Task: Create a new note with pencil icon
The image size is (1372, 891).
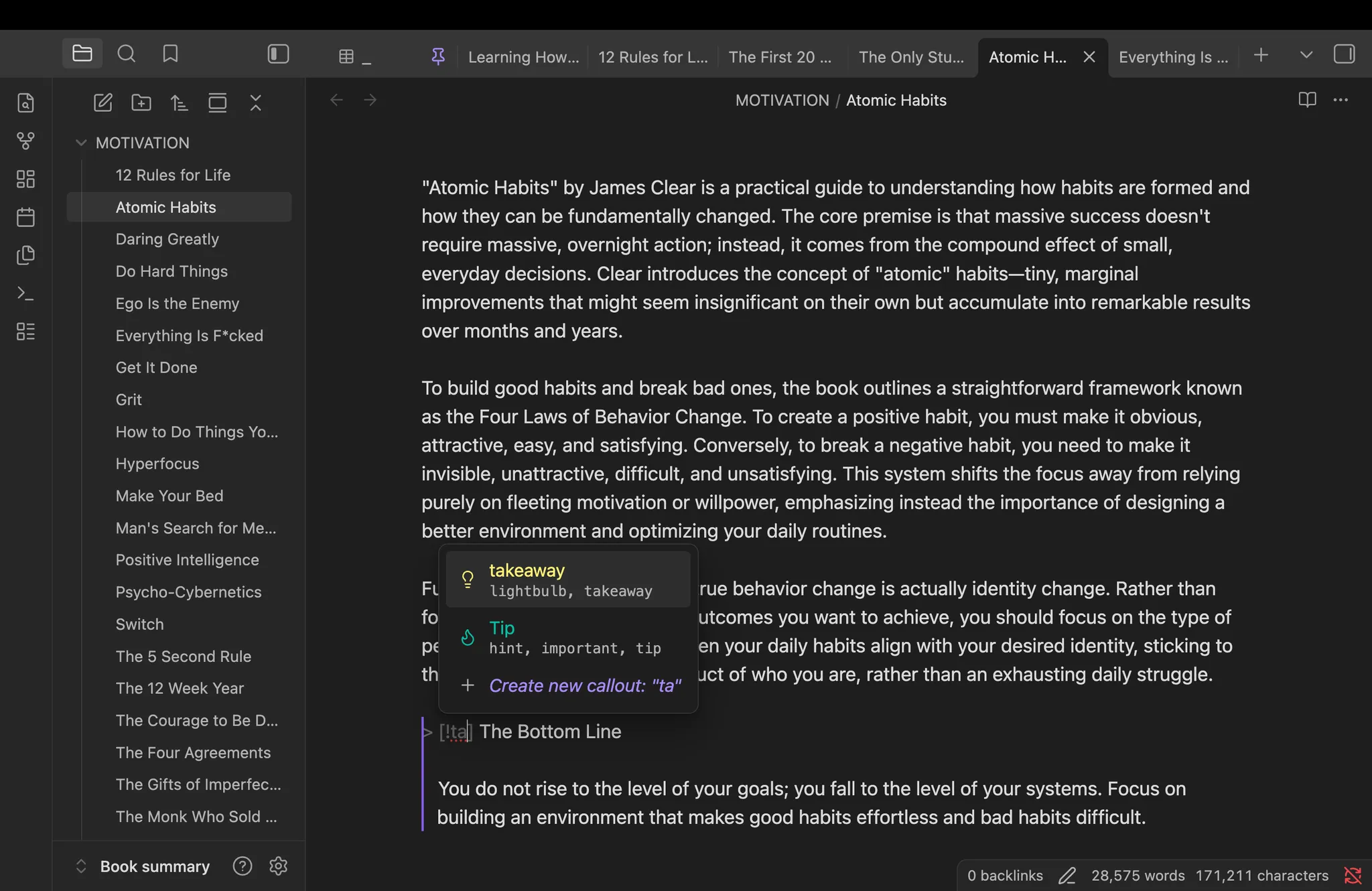Action: (x=102, y=102)
